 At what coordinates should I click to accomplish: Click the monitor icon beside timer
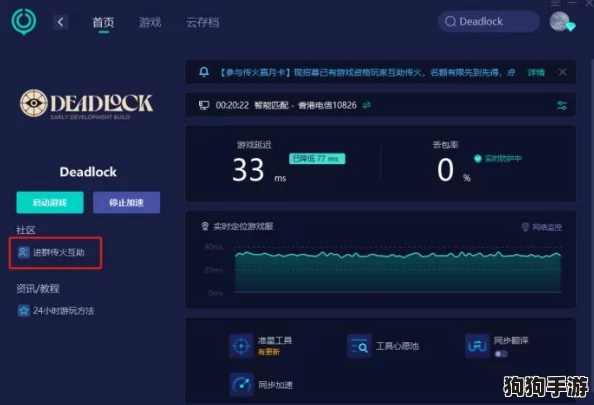pyautogui.click(x=204, y=105)
